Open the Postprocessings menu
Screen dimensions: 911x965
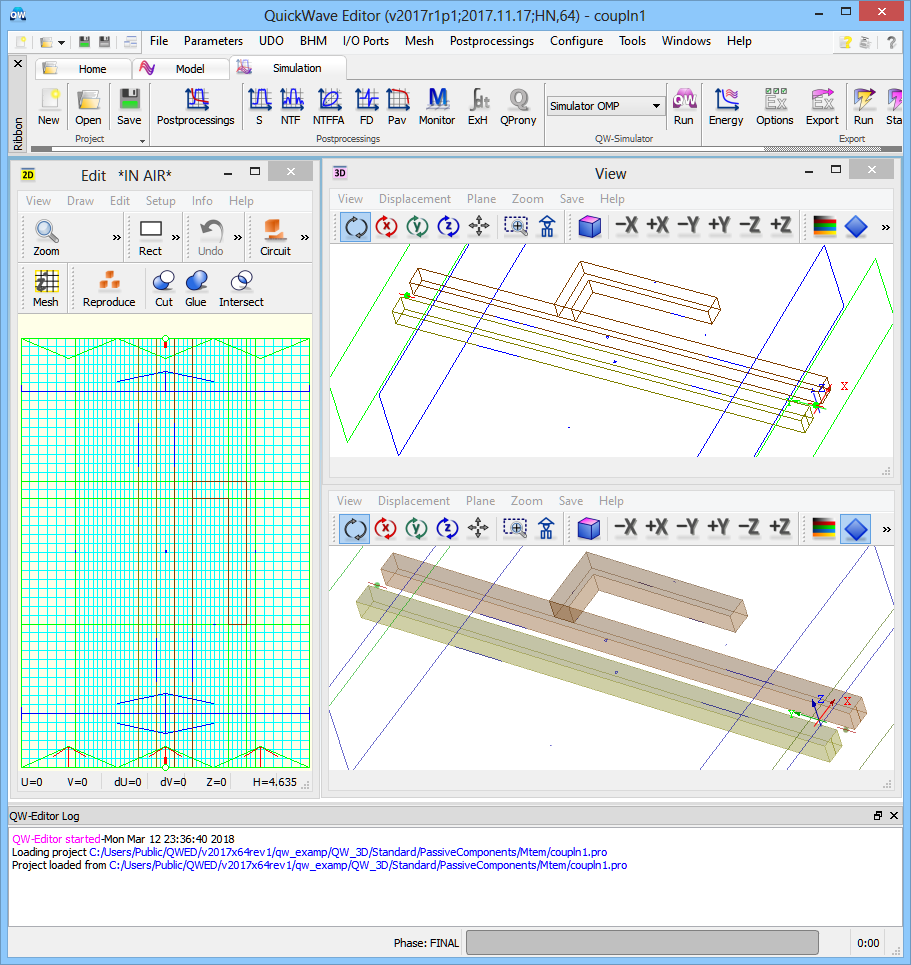coord(491,41)
